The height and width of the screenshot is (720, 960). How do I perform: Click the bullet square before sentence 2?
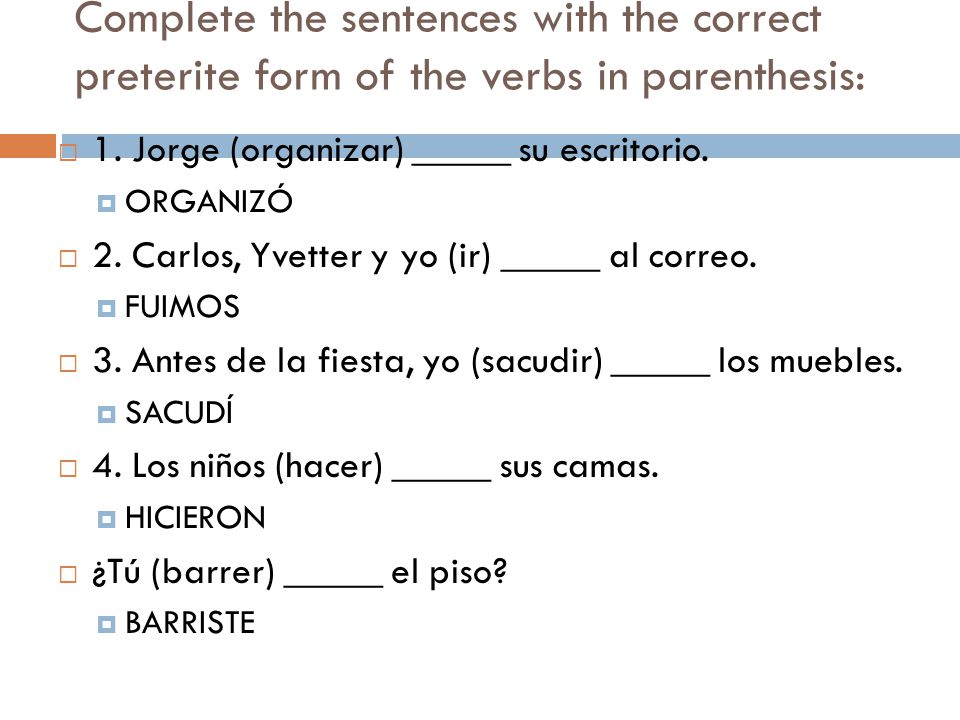(x=69, y=258)
